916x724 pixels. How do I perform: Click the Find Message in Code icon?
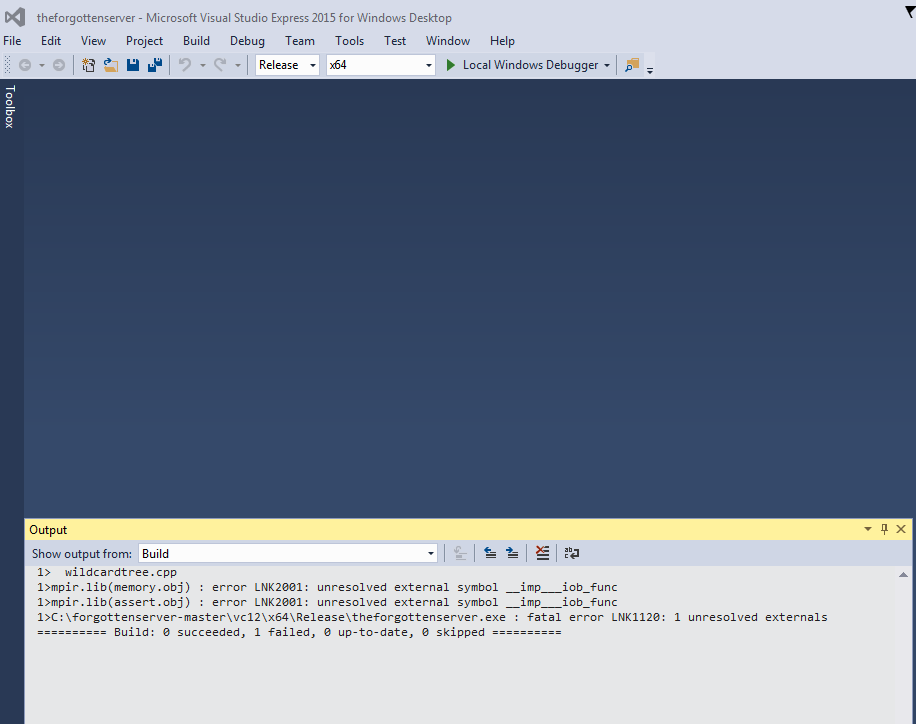tap(460, 553)
